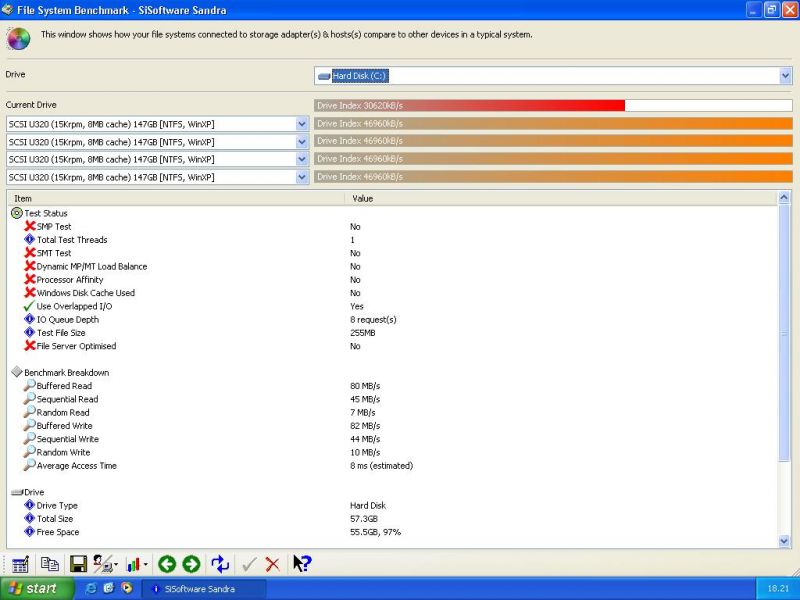This screenshot has width=800, height=600.
Task: Launch Windows Media Player from the quick launch
Action: 127,588
